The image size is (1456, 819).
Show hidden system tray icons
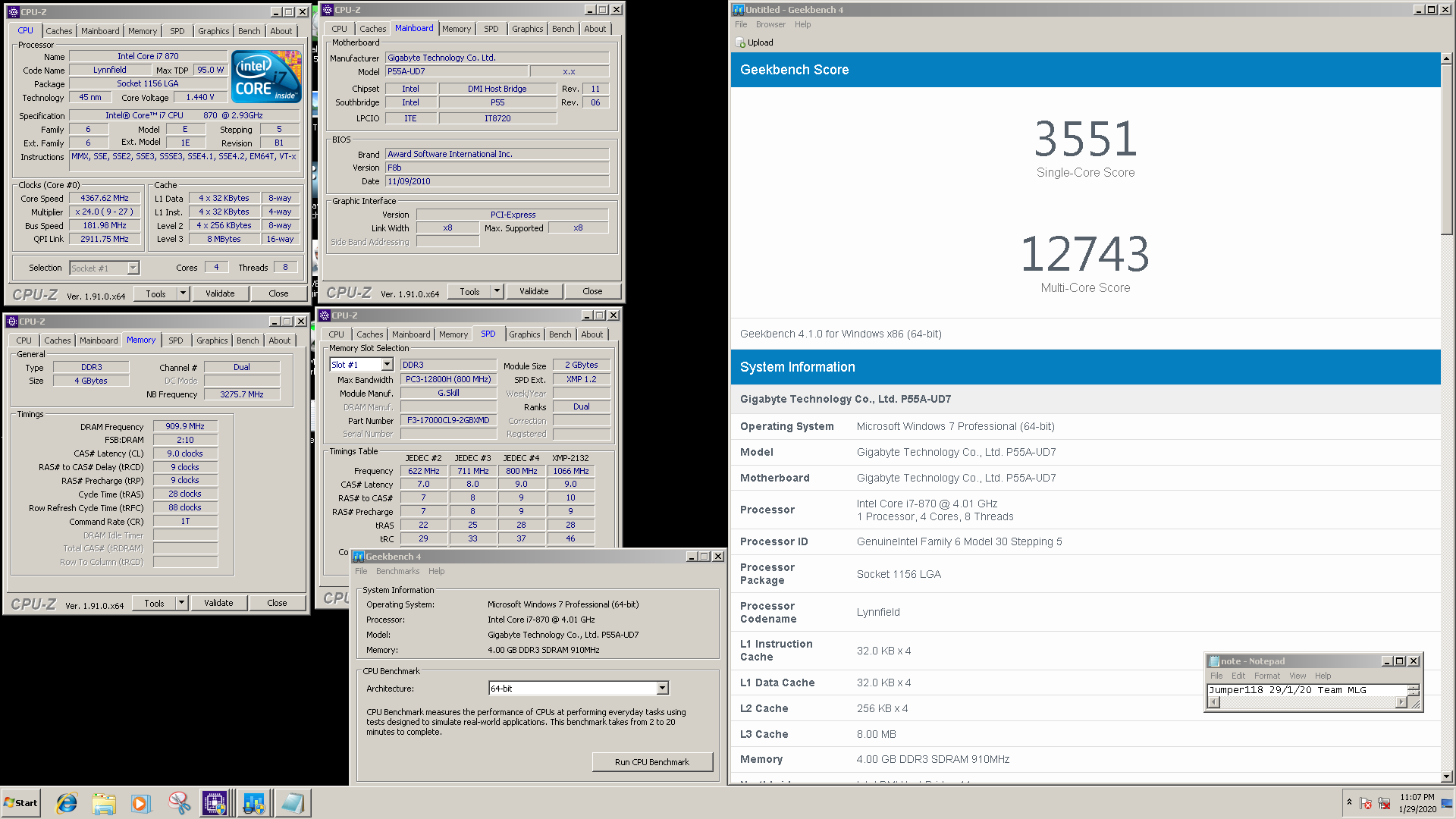(1349, 802)
